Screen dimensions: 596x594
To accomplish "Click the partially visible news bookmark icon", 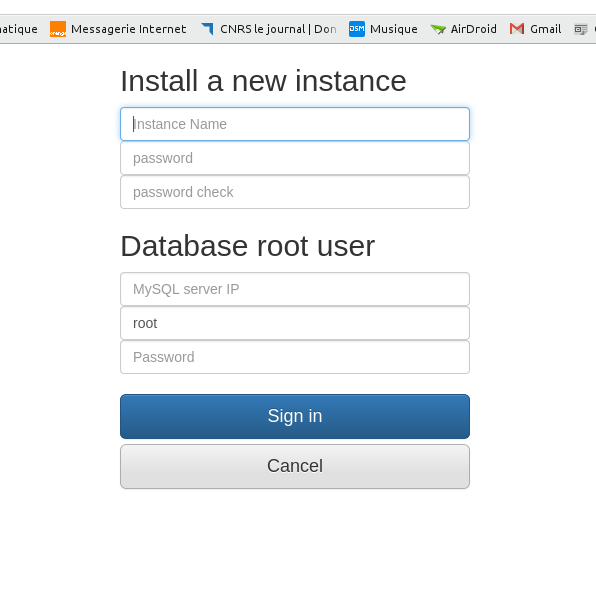I will point(580,29).
